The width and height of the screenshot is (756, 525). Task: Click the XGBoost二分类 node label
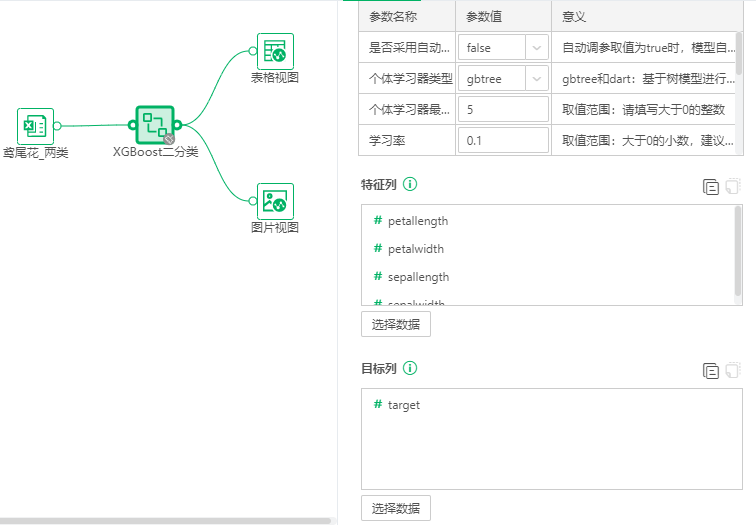pos(155,152)
